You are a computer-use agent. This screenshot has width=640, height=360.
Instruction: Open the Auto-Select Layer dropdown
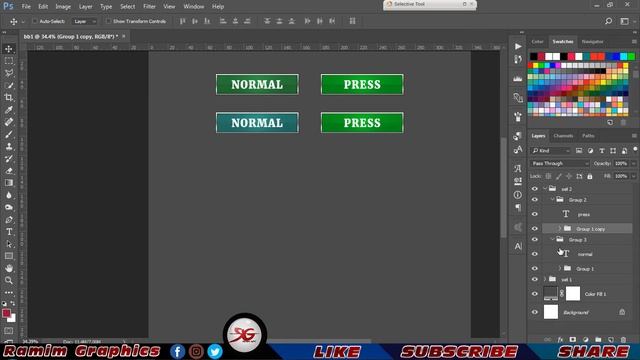(84, 21)
